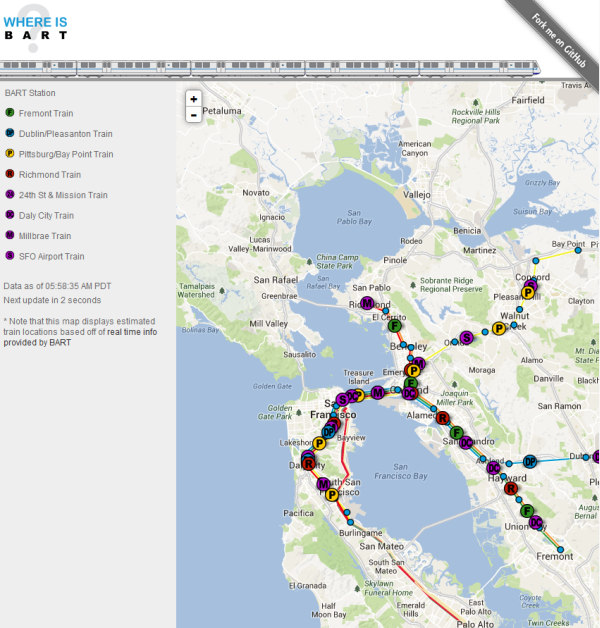Viewport: 600px width, 628px height.
Task: Zoom in on the map with plus button
Action: click(193, 99)
